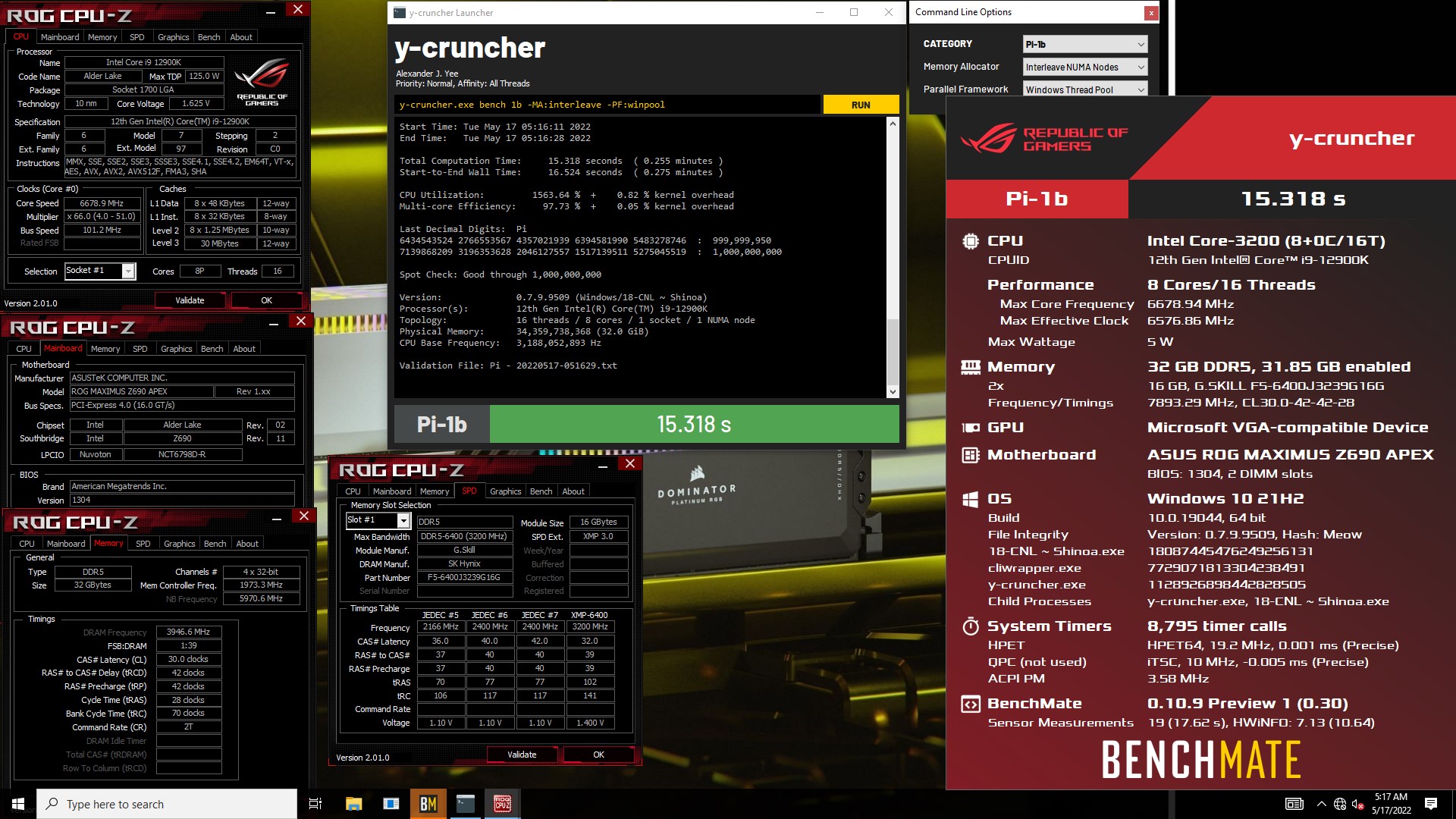Click the System Timers stopwatch icon
Viewport: 1456px width, 819px height.
(x=970, y=626)
